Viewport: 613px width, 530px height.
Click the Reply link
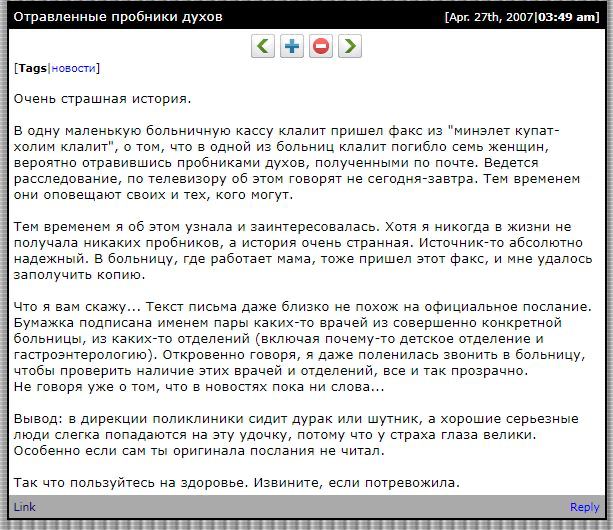coord(584,507)
